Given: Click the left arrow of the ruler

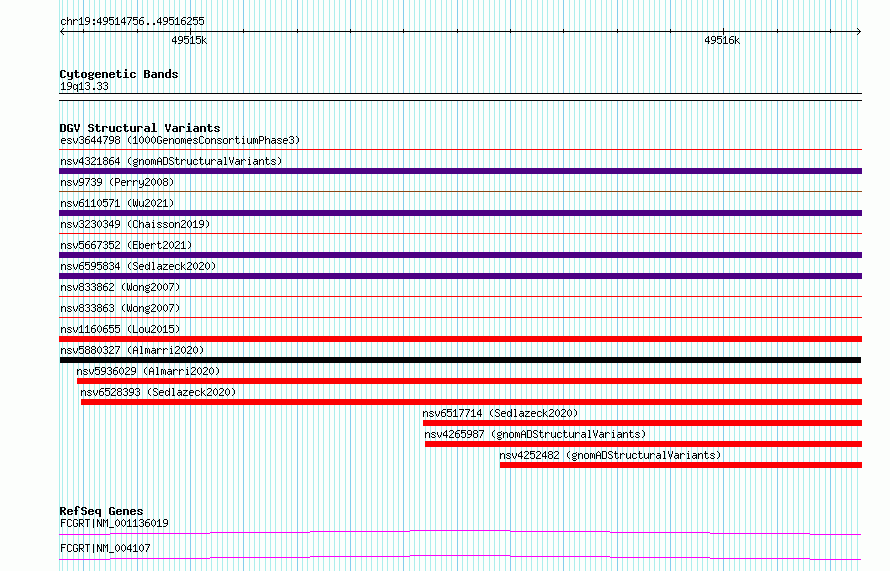Looking at the screenshot, I should coord(62,32).
